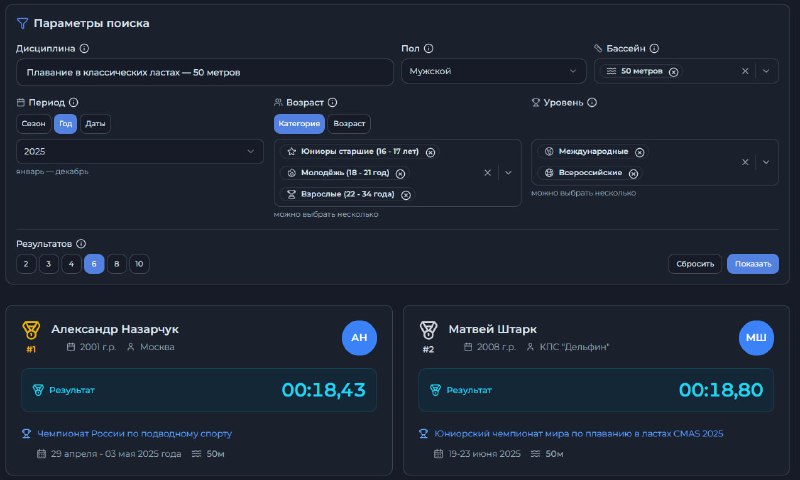Remove the Юниоры старшие age tag
Viewport: 800px width, 480px height.
[430, 152]
